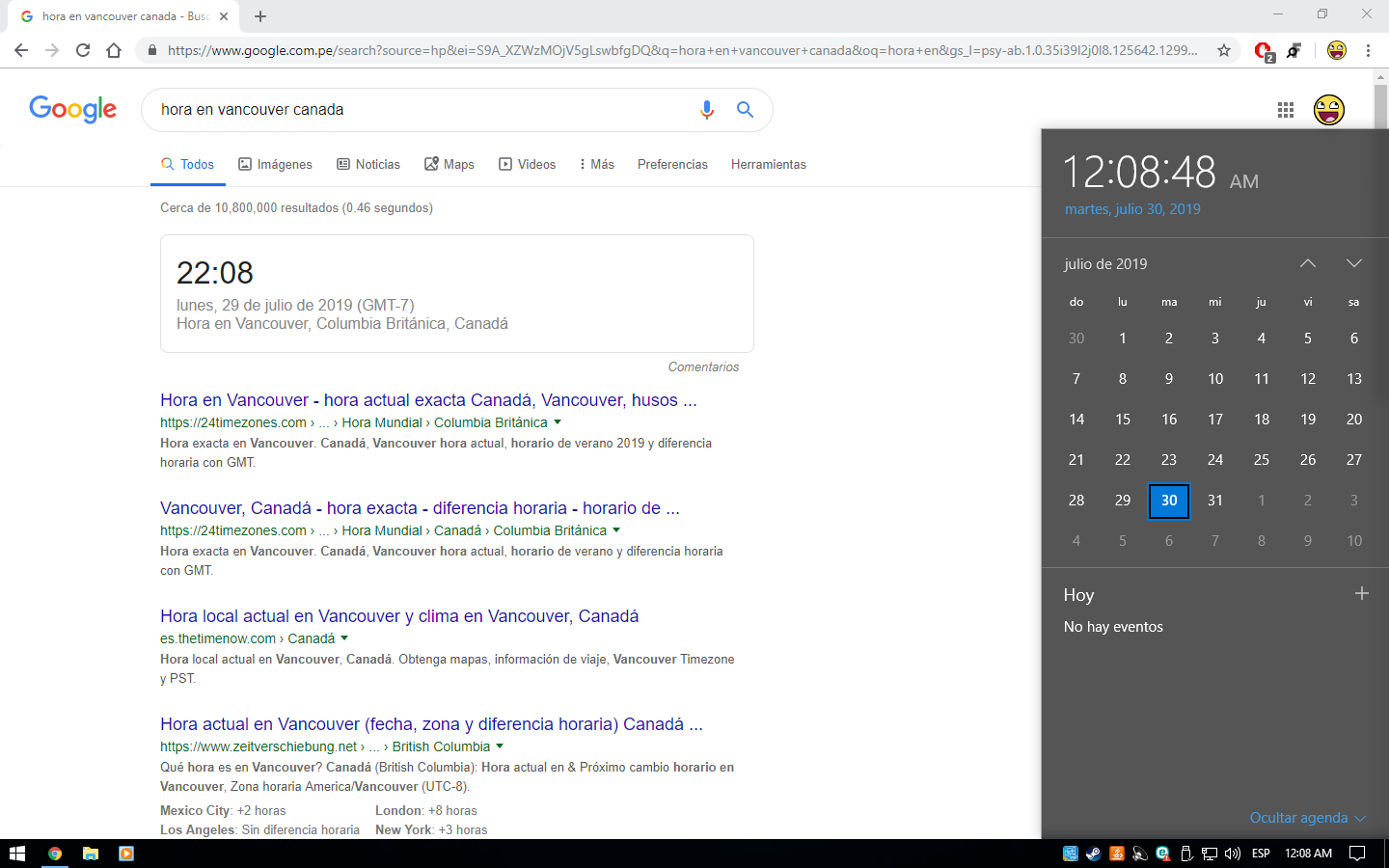1389x868 pixels.
Task: Open the Google apps grid
Action: coord(1286,110)
